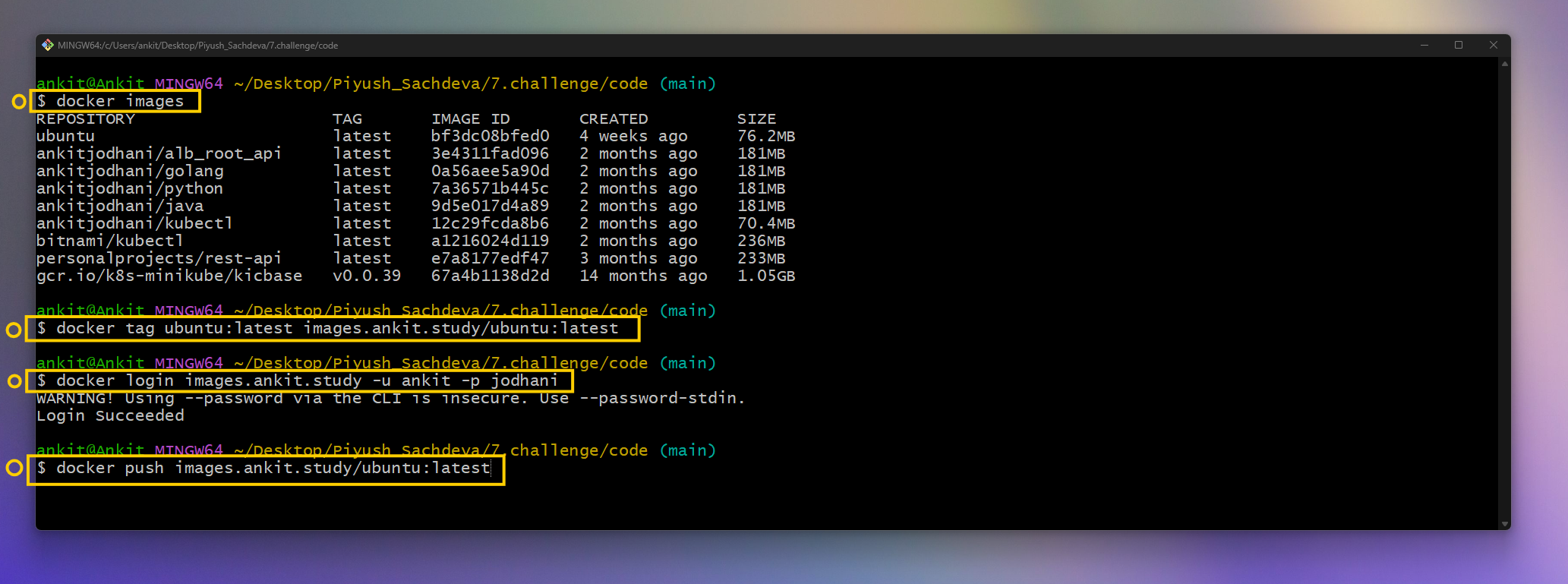1568x584 pixels.
Task: Maximize the MINGW64 terminal window
Action: (x=1459, y=46)
